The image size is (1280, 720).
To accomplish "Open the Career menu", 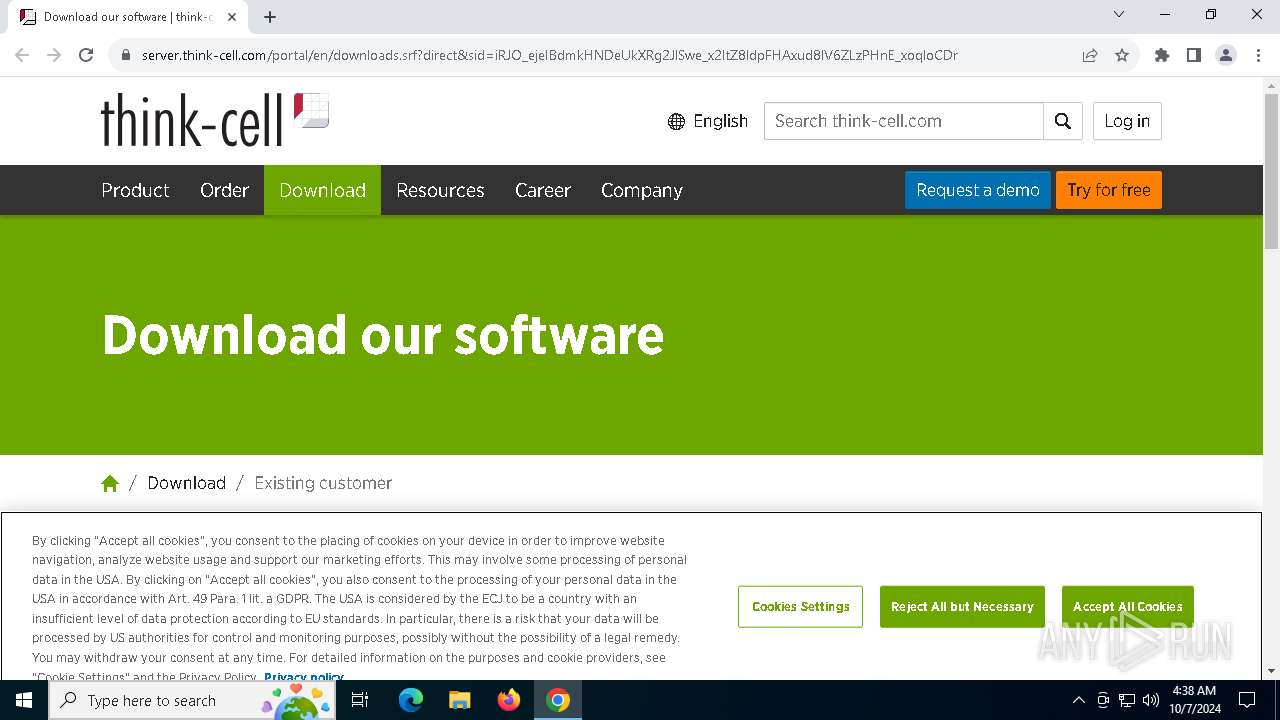I will [x=543, y=190].
